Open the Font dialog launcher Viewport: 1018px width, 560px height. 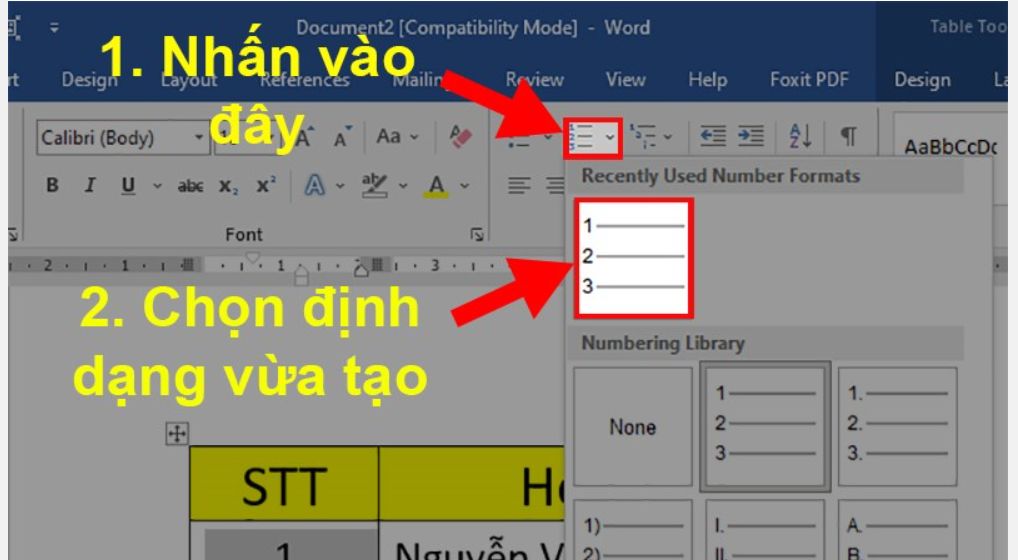(x=477, y=234)
